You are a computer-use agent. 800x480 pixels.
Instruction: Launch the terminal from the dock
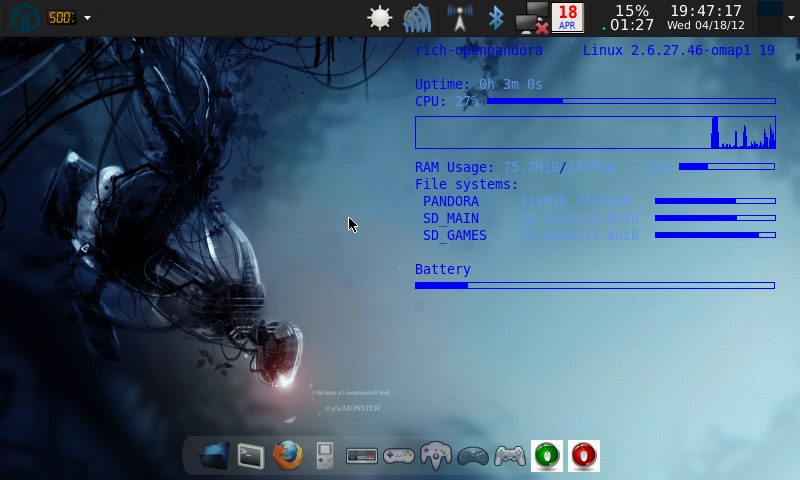point(250,456)
